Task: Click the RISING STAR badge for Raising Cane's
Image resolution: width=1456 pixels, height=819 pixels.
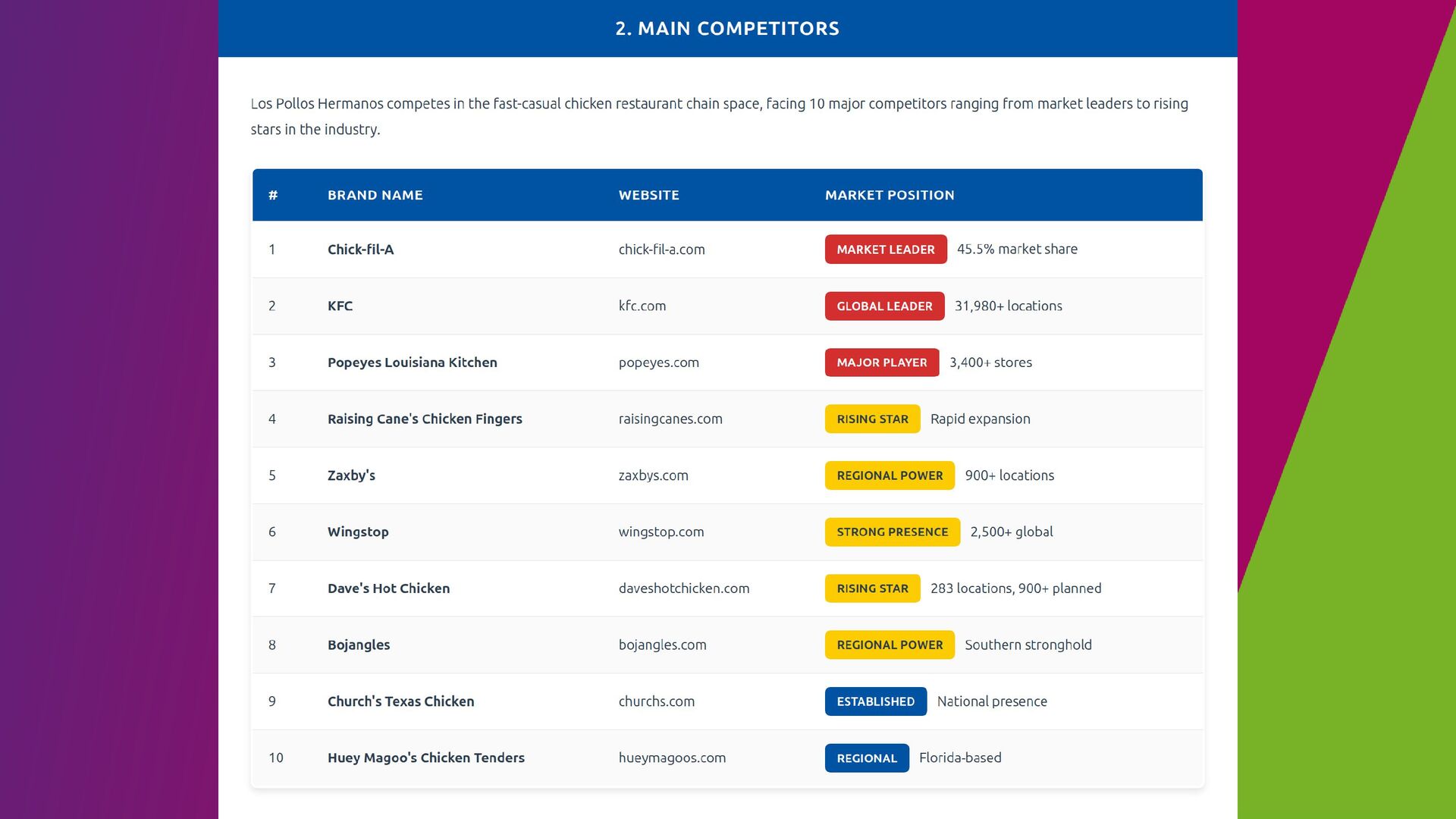Action: click(x=873, y=419)
